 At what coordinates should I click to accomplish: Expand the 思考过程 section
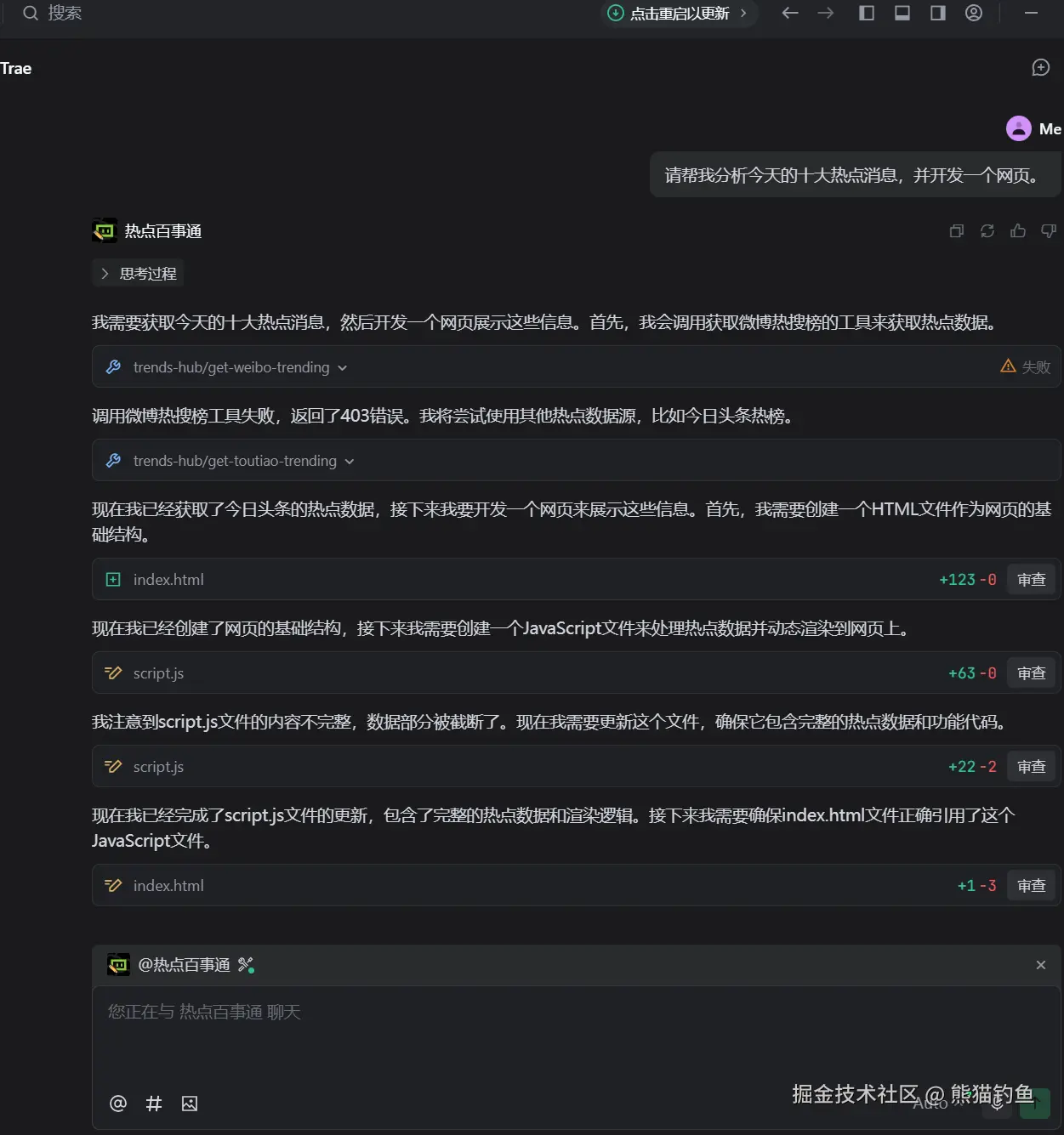coord(138,273)
